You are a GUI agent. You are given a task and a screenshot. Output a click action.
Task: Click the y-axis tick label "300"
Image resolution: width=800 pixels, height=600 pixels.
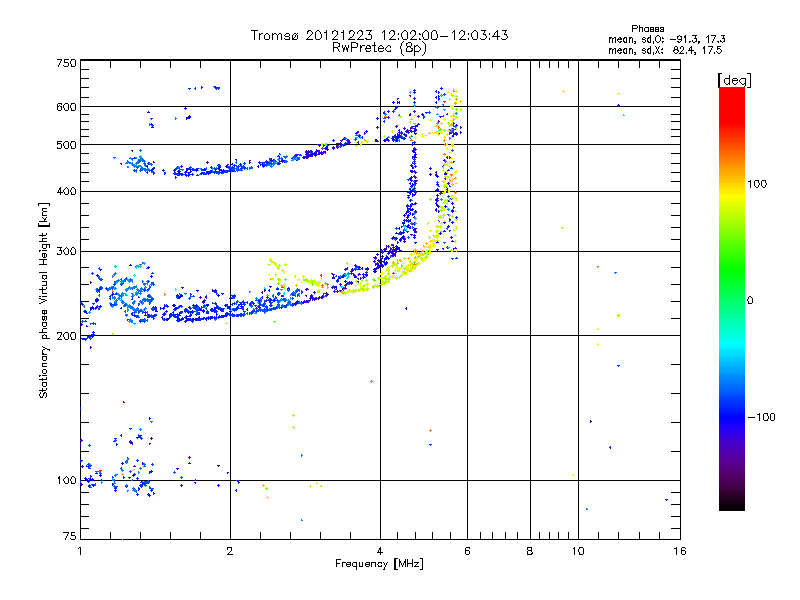click(66, 251)
